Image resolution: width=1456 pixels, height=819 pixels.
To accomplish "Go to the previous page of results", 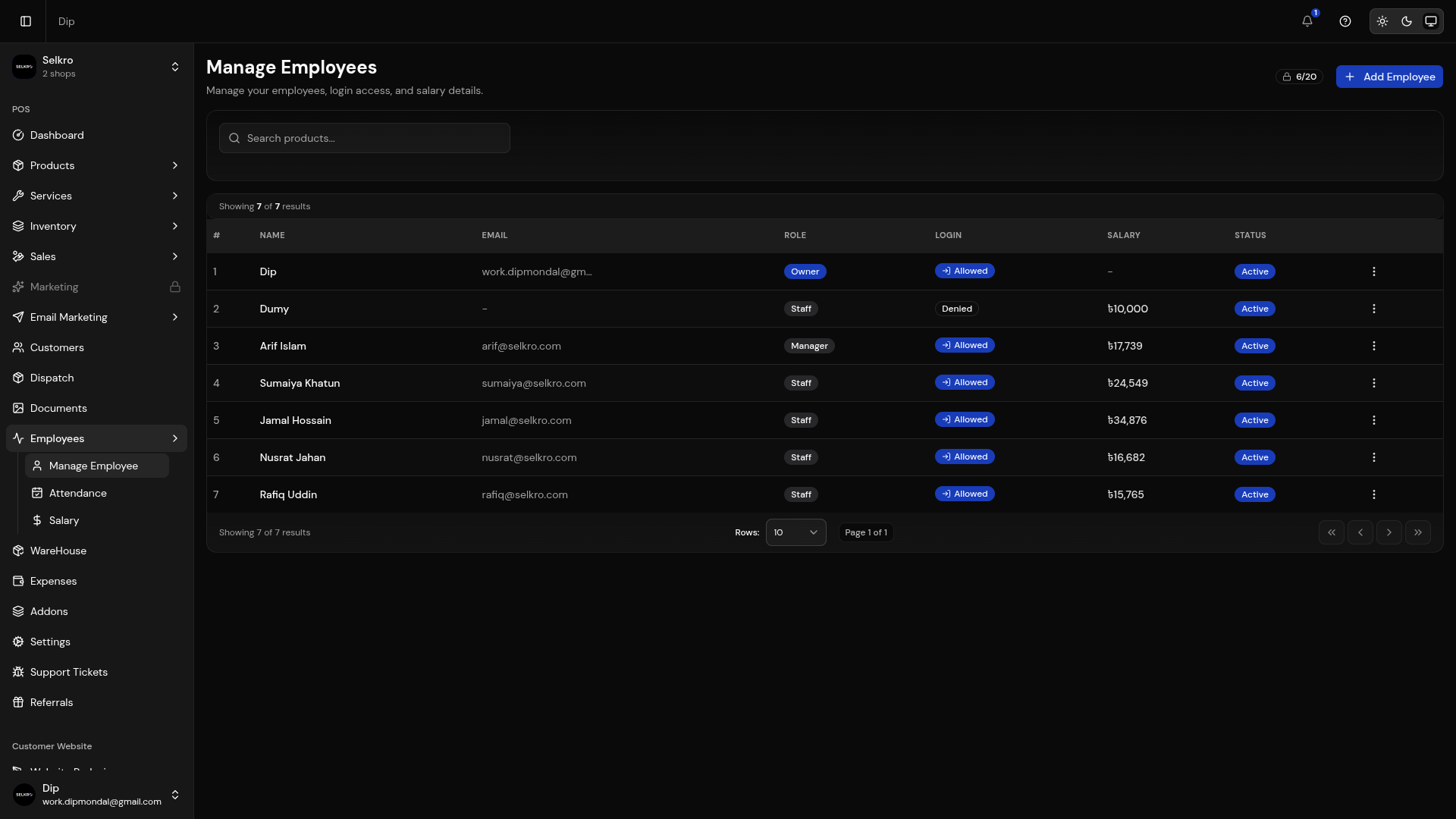I will tap(1360, 532).
